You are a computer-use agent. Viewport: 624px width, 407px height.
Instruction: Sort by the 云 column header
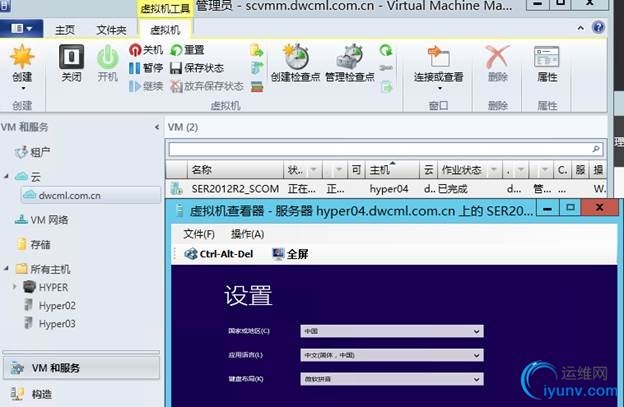(x=429, y=170)
